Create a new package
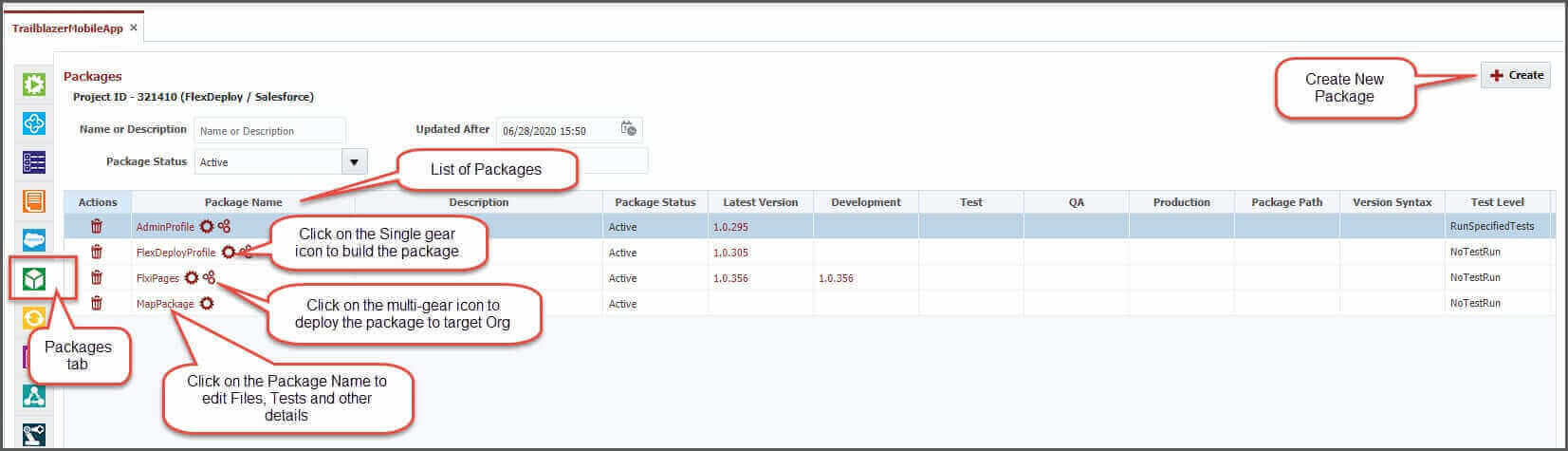This screenshot has width=1568, height=451. 1516,75
